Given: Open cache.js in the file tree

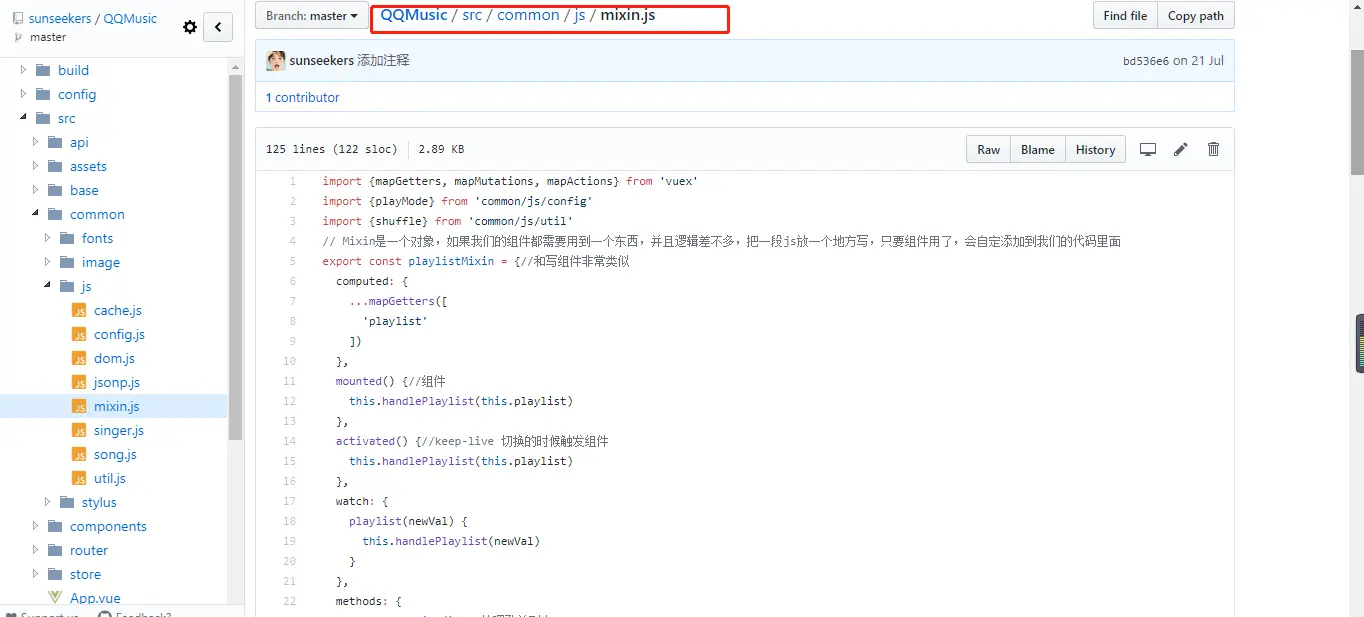Looking at the screenshot, I should (x=118, y=310).
